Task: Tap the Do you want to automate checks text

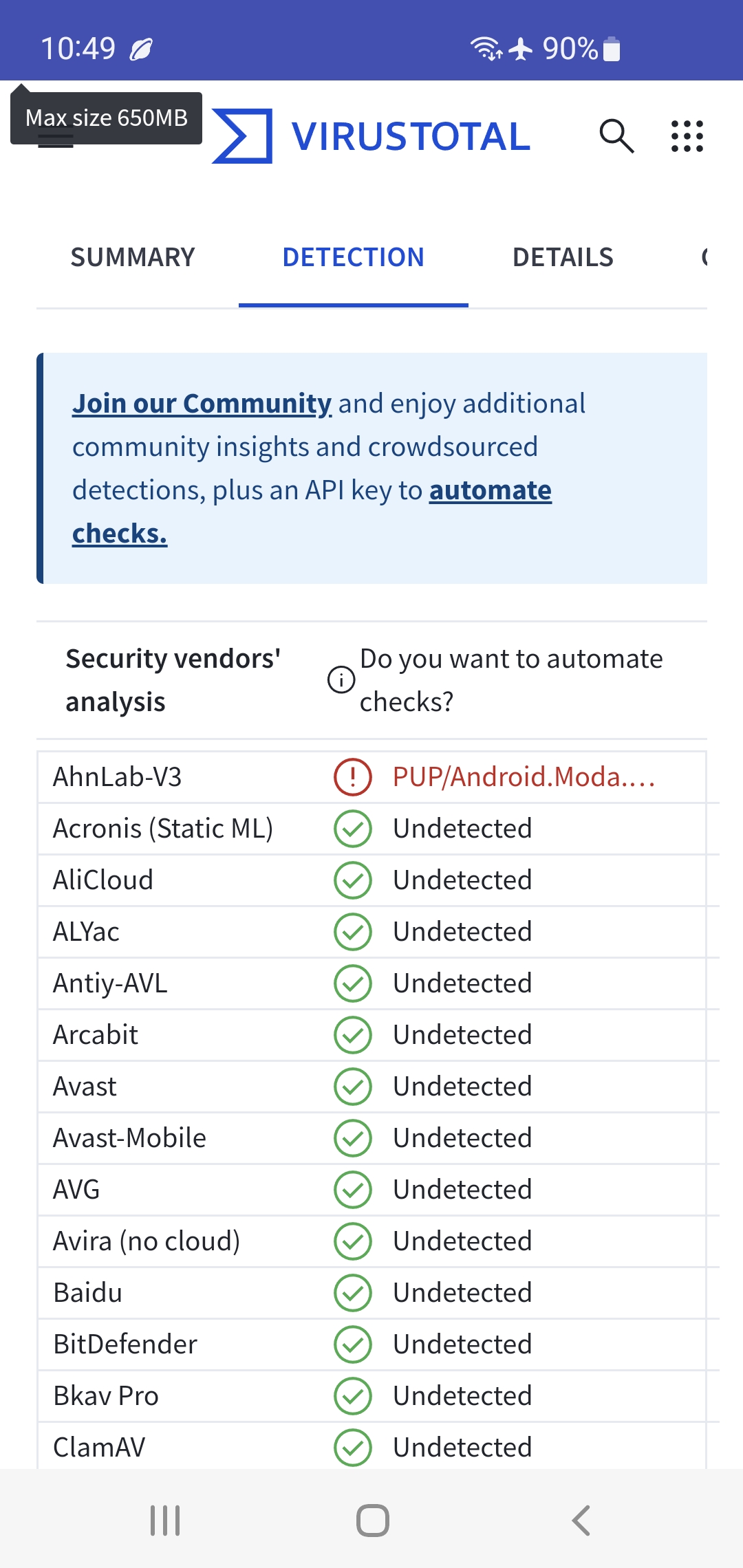Action: coord(510,680)
